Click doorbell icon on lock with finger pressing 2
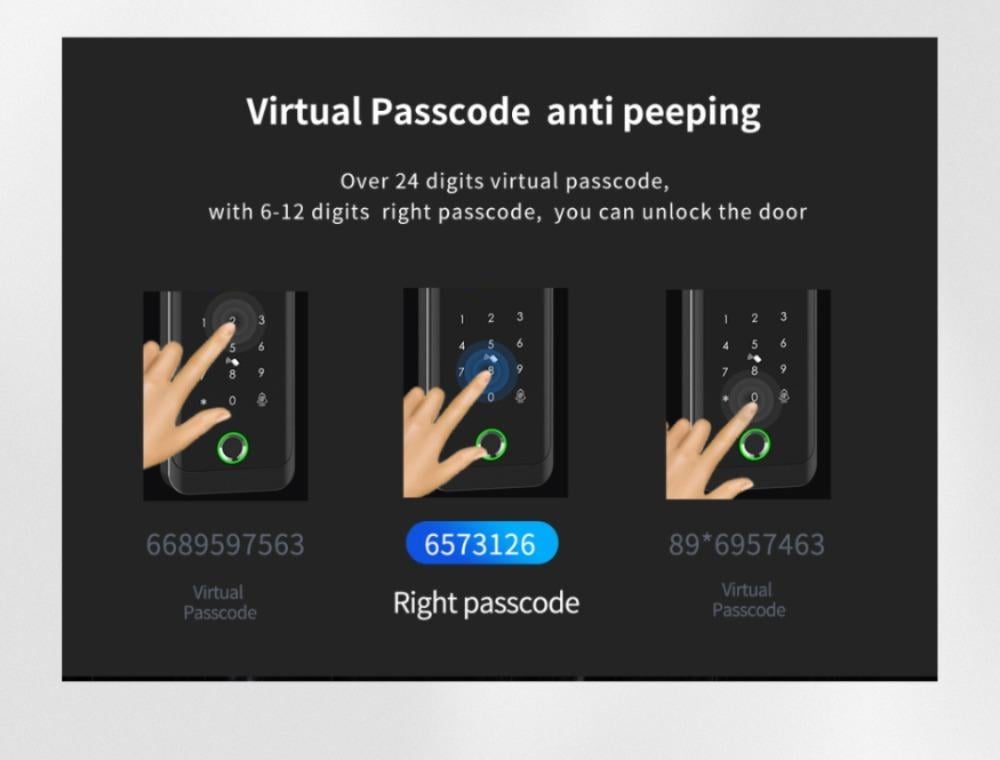This screenshot has width=1000, height=760. [261, 400]
